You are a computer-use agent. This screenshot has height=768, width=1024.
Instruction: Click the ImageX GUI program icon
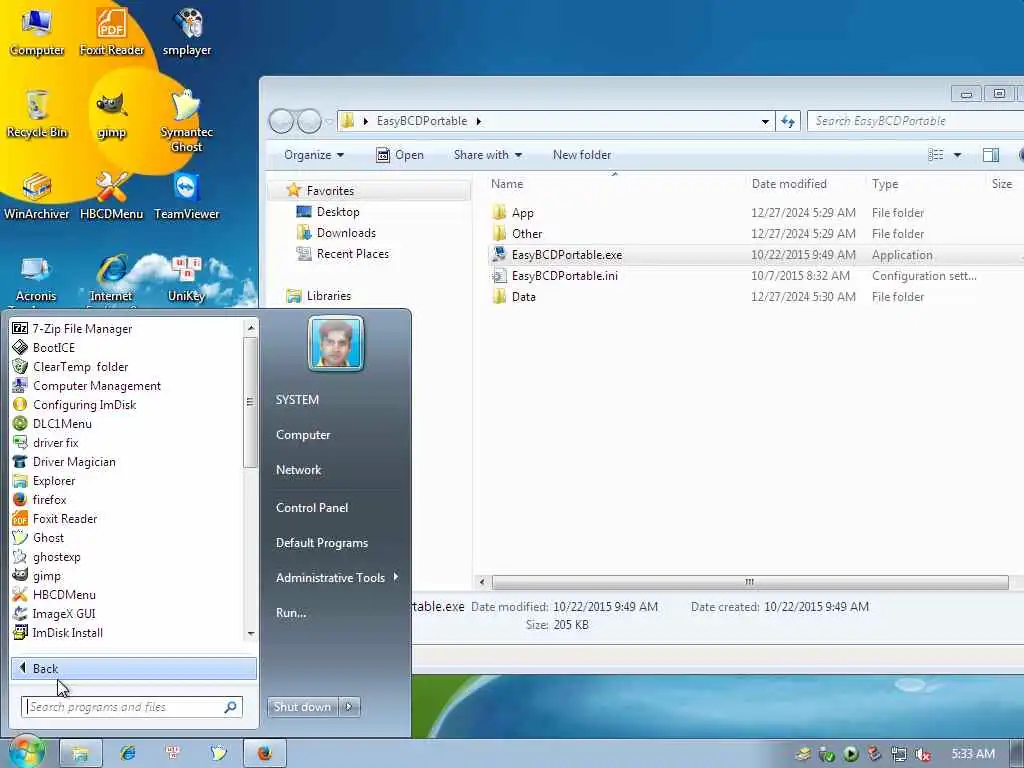pos(20,613)
